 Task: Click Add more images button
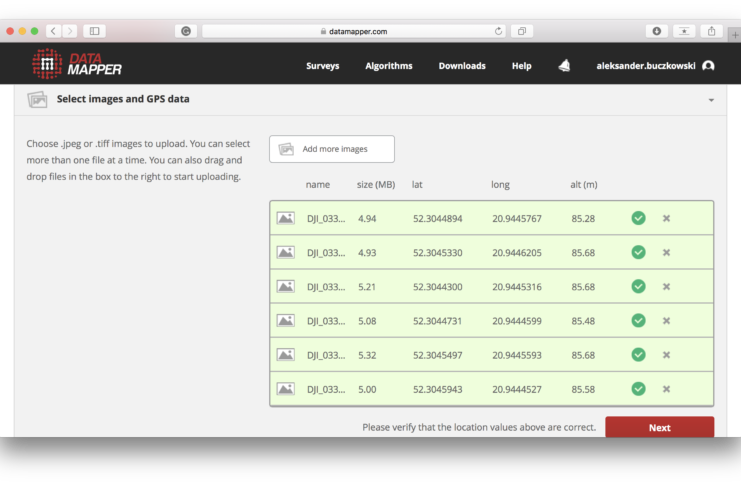click(x=332, y=149)
